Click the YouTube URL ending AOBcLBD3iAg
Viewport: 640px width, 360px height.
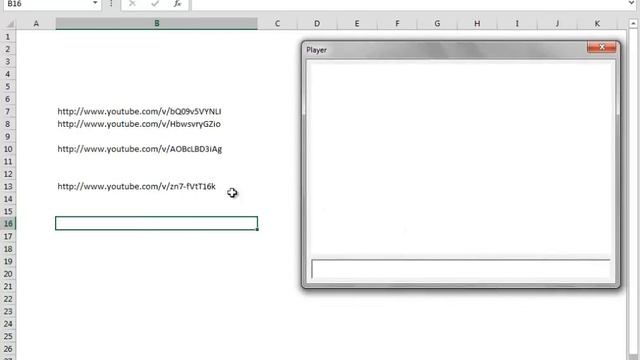pos(140,149)
